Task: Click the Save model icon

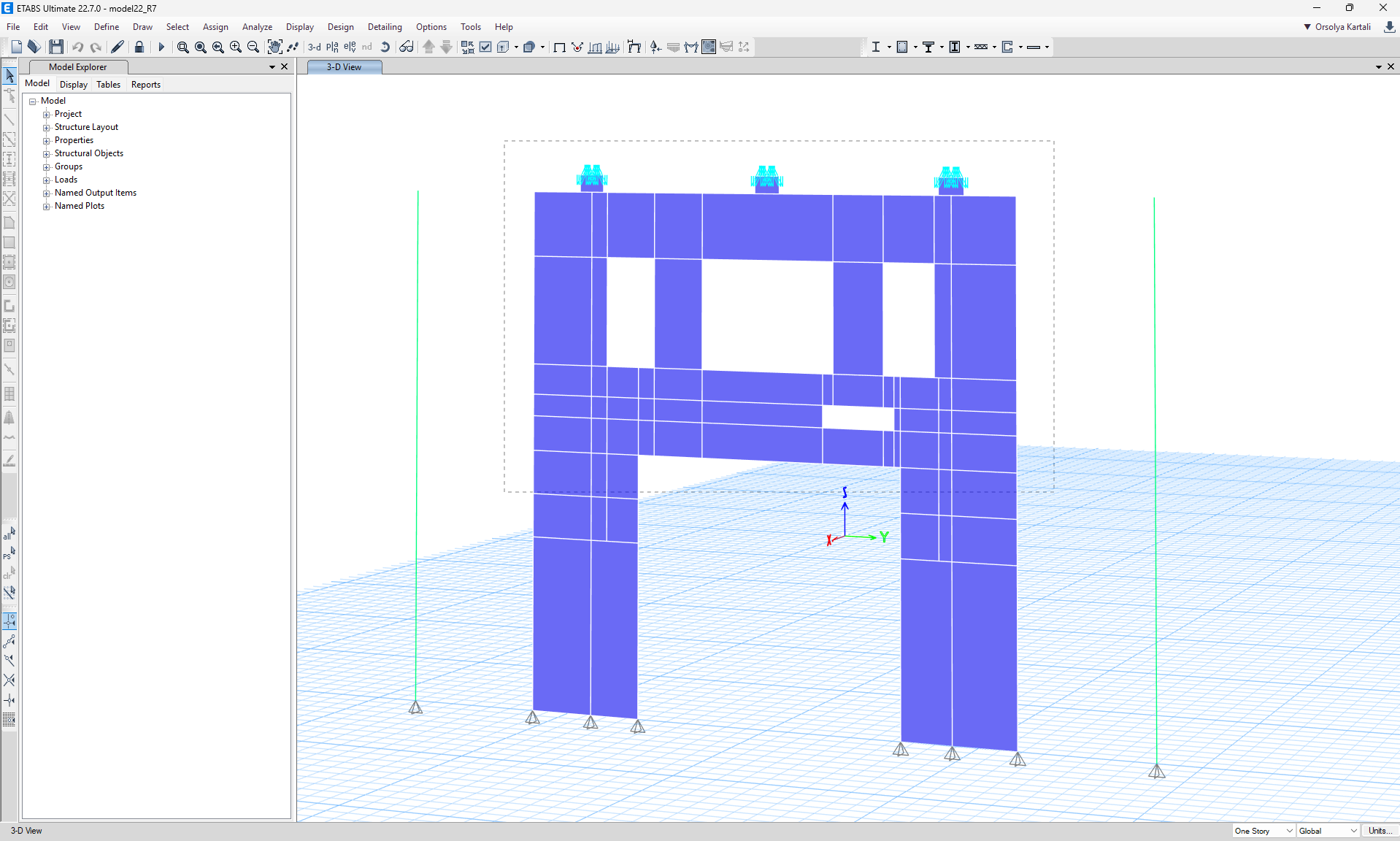Action: 55,47
